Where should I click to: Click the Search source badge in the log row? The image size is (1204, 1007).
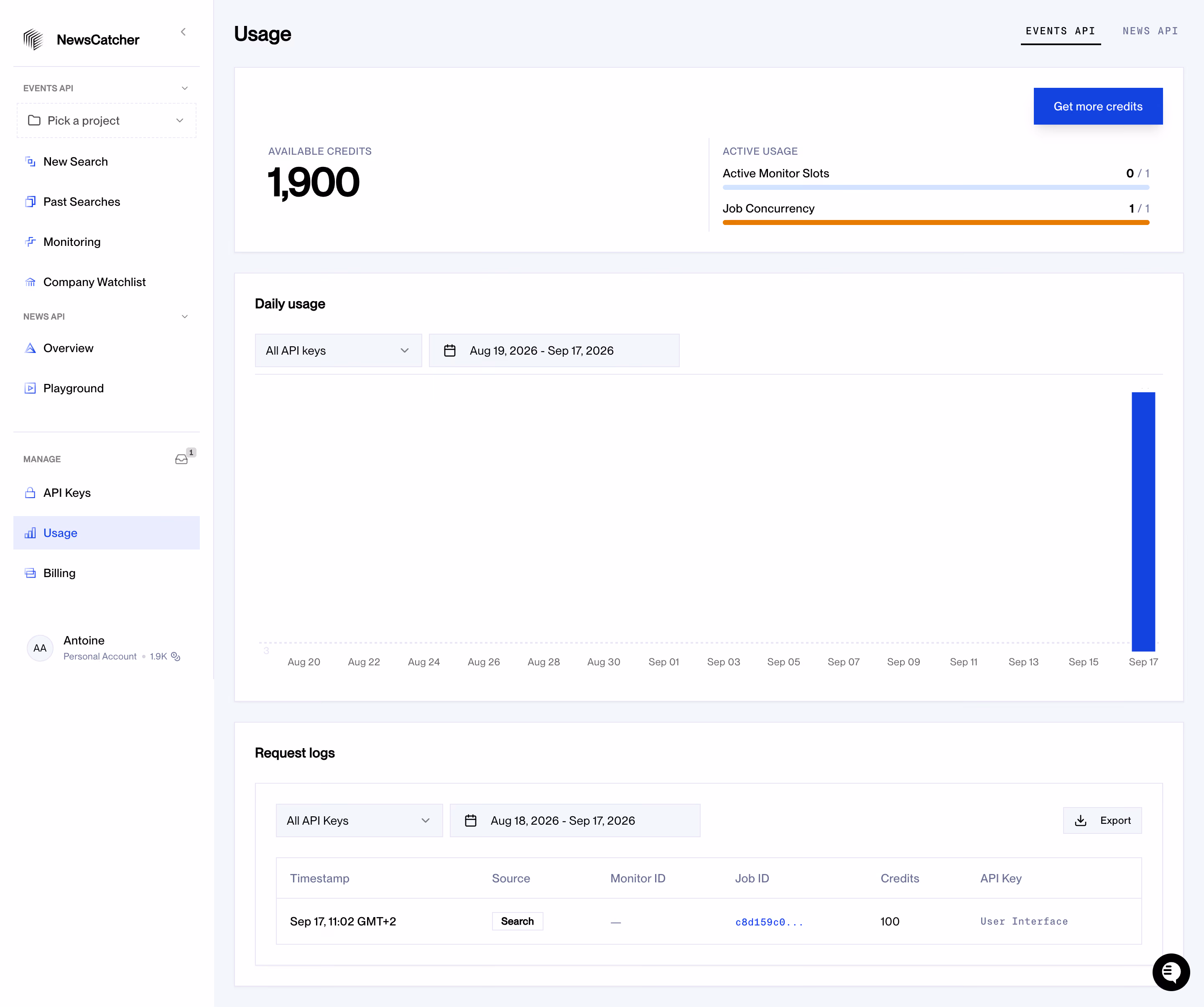(518, 922)
